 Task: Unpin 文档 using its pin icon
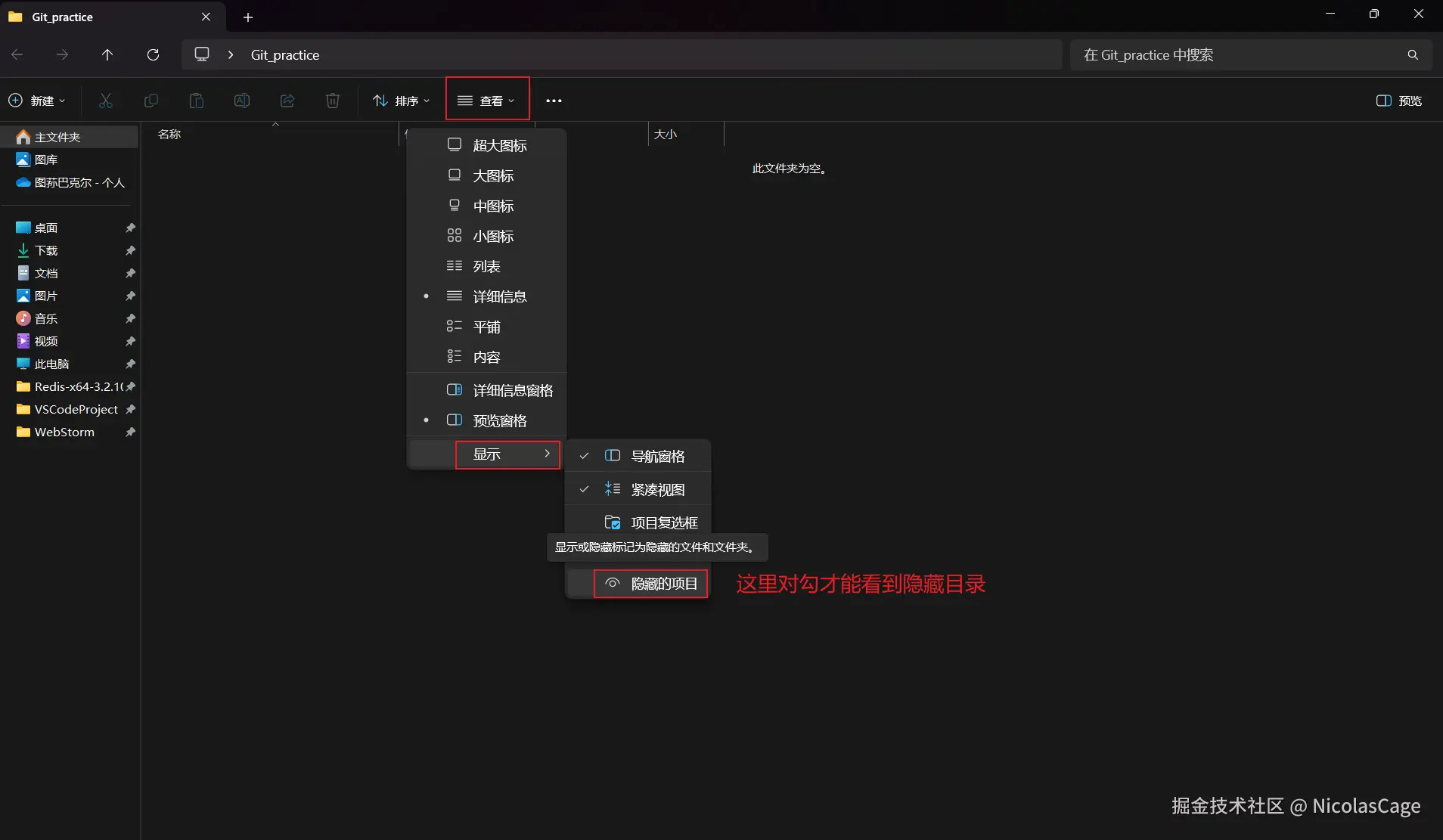point(130,273)
